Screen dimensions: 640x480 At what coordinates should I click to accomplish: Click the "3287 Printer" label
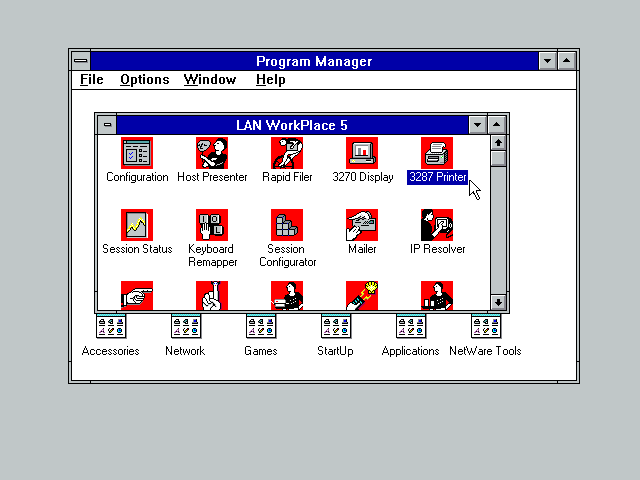(x=438, y=177)
